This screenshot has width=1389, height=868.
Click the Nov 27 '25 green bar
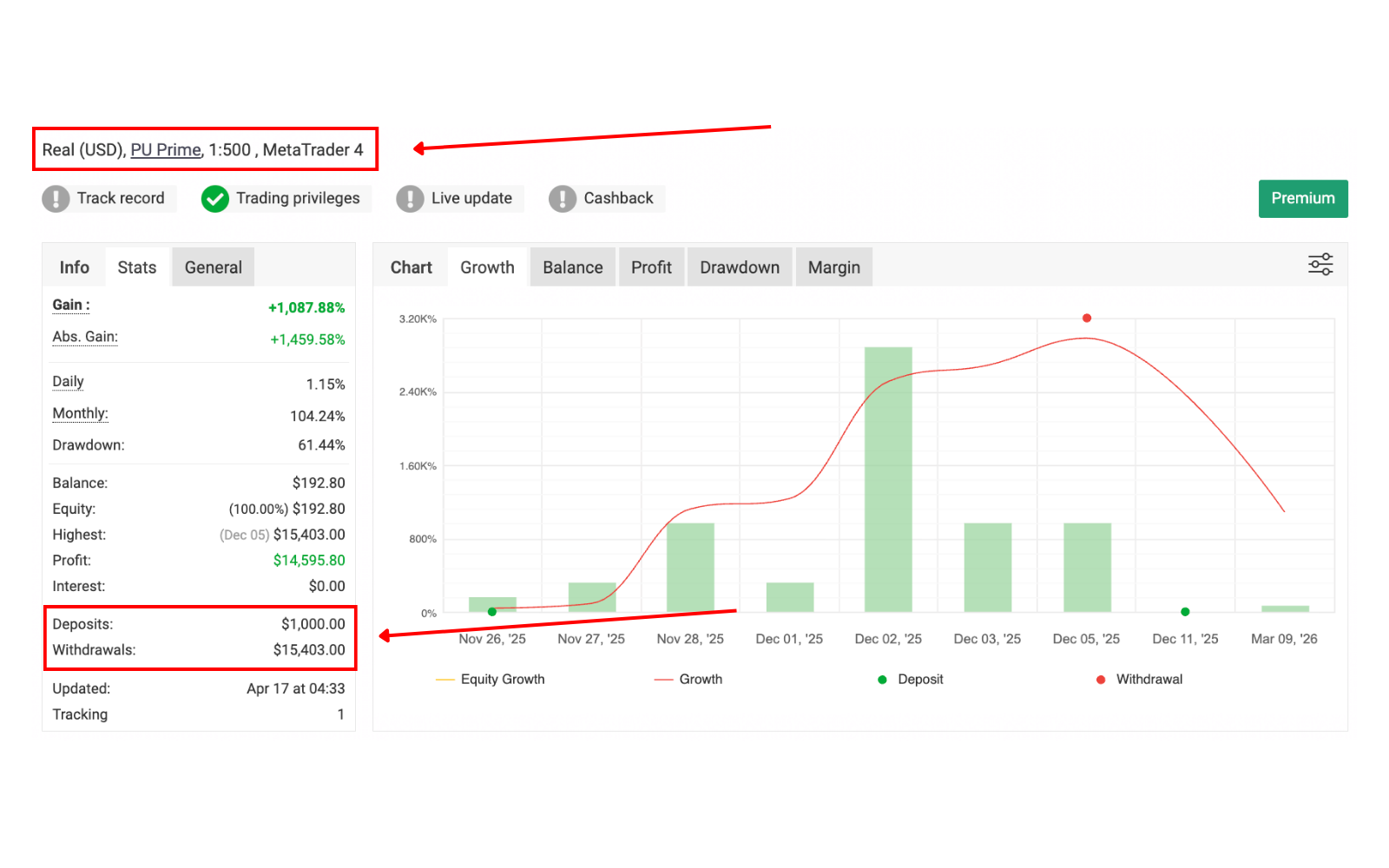(592, 597)
